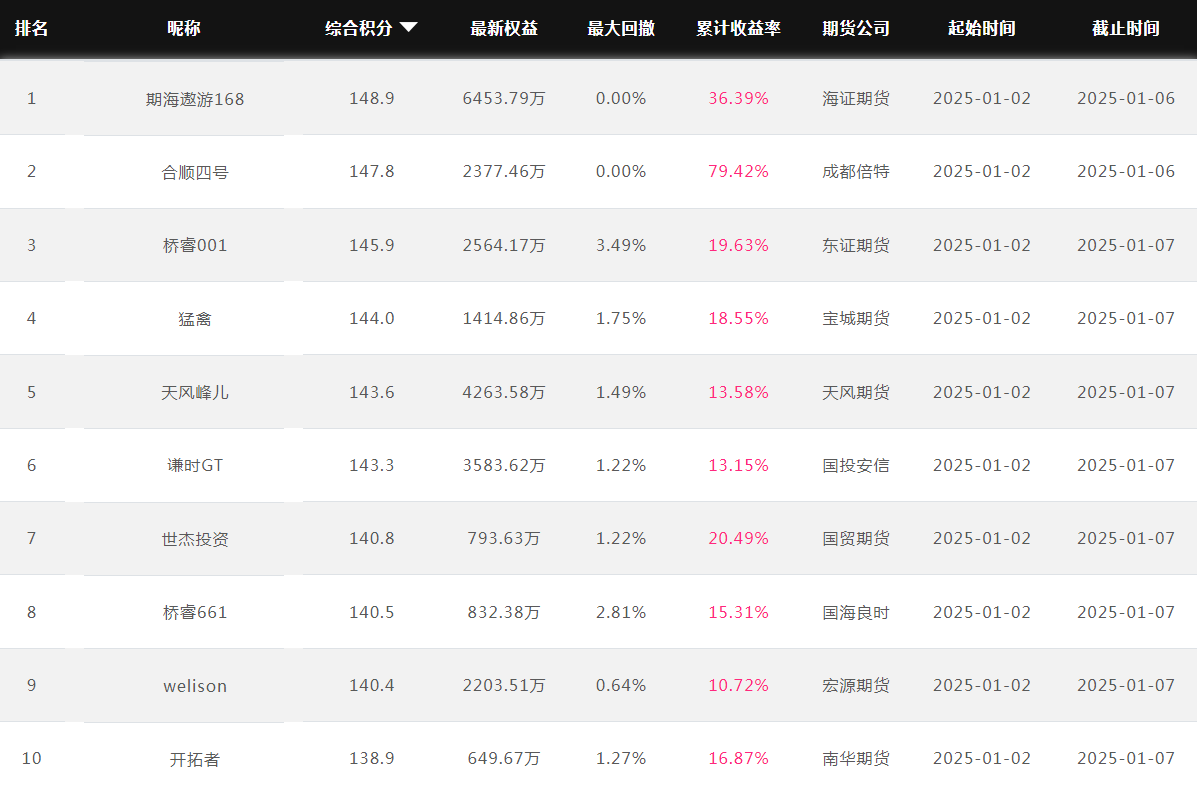Click drawdown value 1.75%
Image resolution: width=1197 pixels, height=793 pixels.
[x=621, y=318]
